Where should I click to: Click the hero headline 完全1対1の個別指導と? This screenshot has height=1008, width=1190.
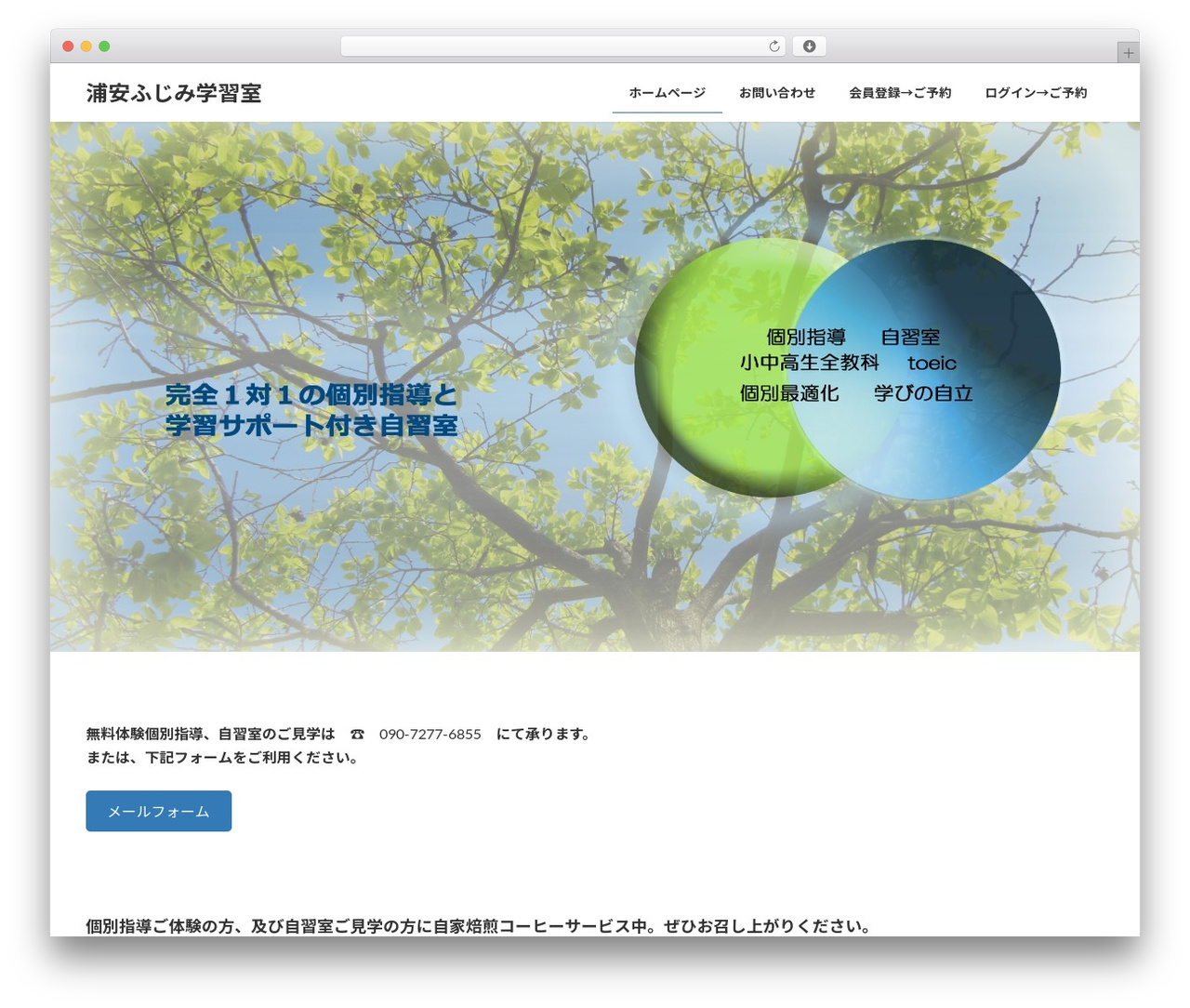point(311,394)
